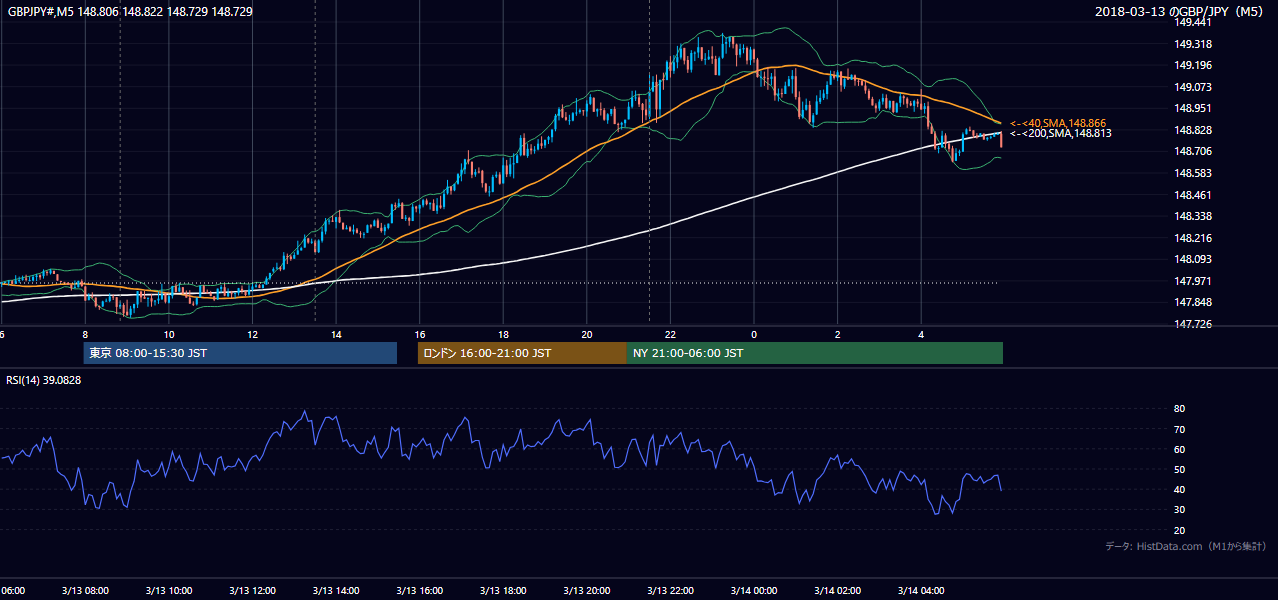Image resolution: width=1278 pixels, height=600 pixels.
Task: Click hour tick 16 under the price chart
Action: pos(419,335)
